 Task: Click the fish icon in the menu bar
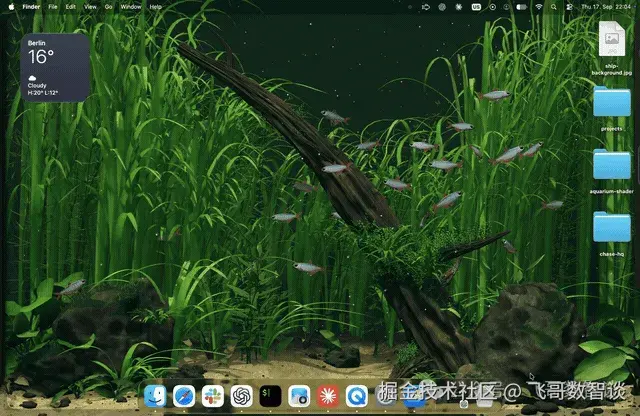point(425,7)
